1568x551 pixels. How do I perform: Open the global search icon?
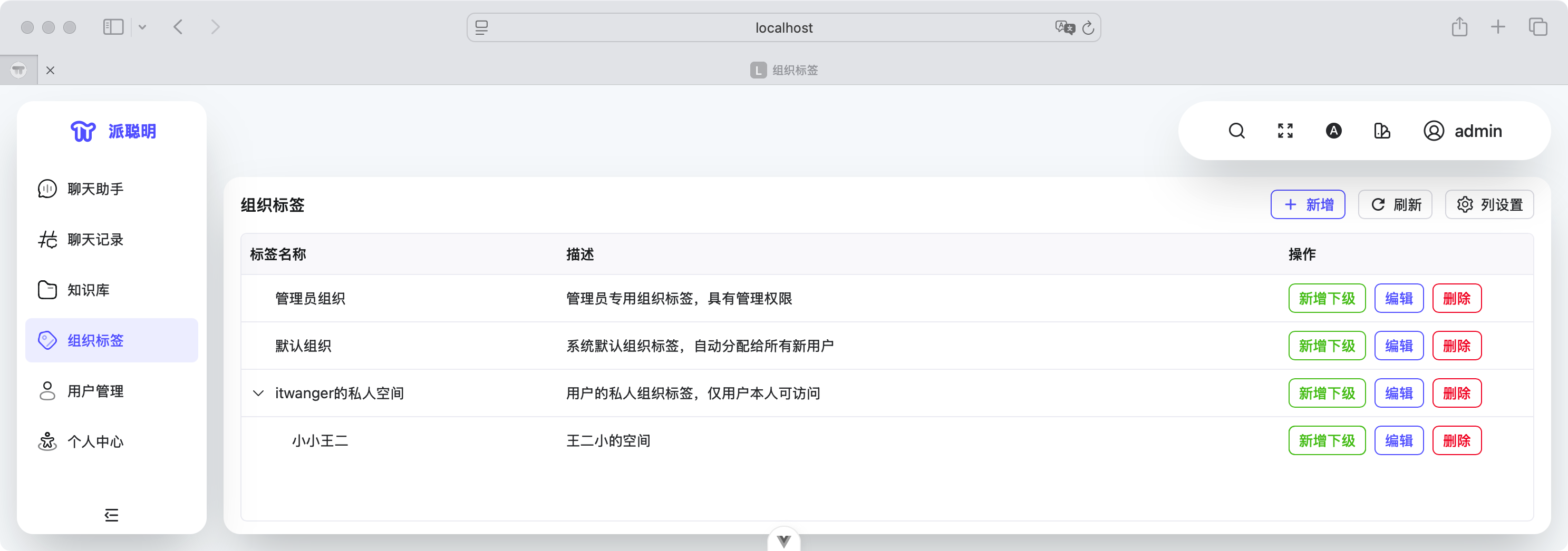(x=1237, y=131)
